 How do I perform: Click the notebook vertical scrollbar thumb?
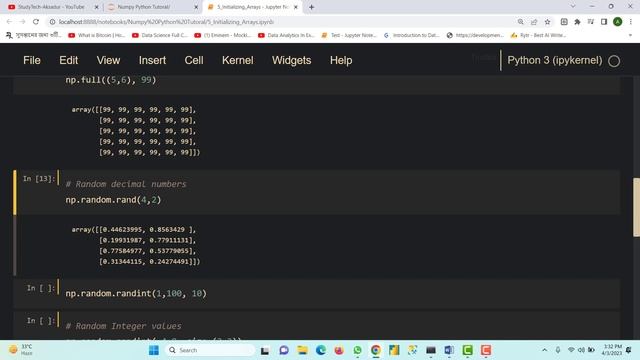[636, 207]
